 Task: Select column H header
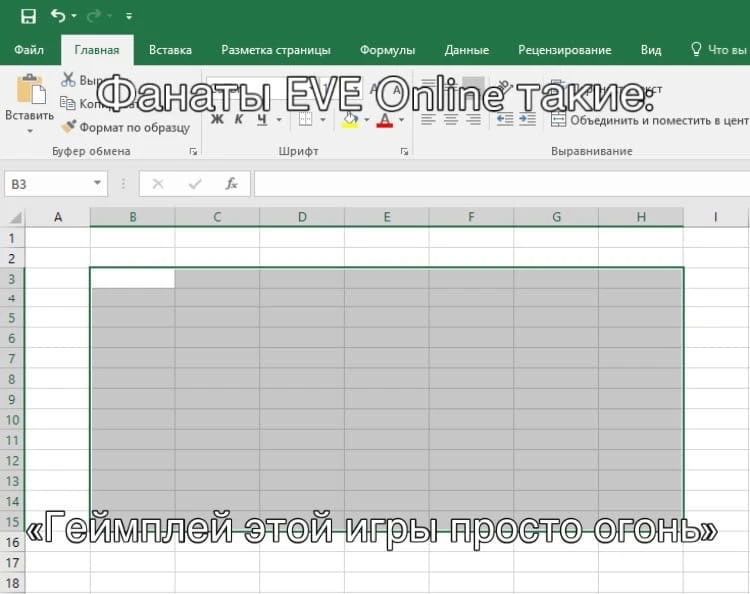(641, 217)
